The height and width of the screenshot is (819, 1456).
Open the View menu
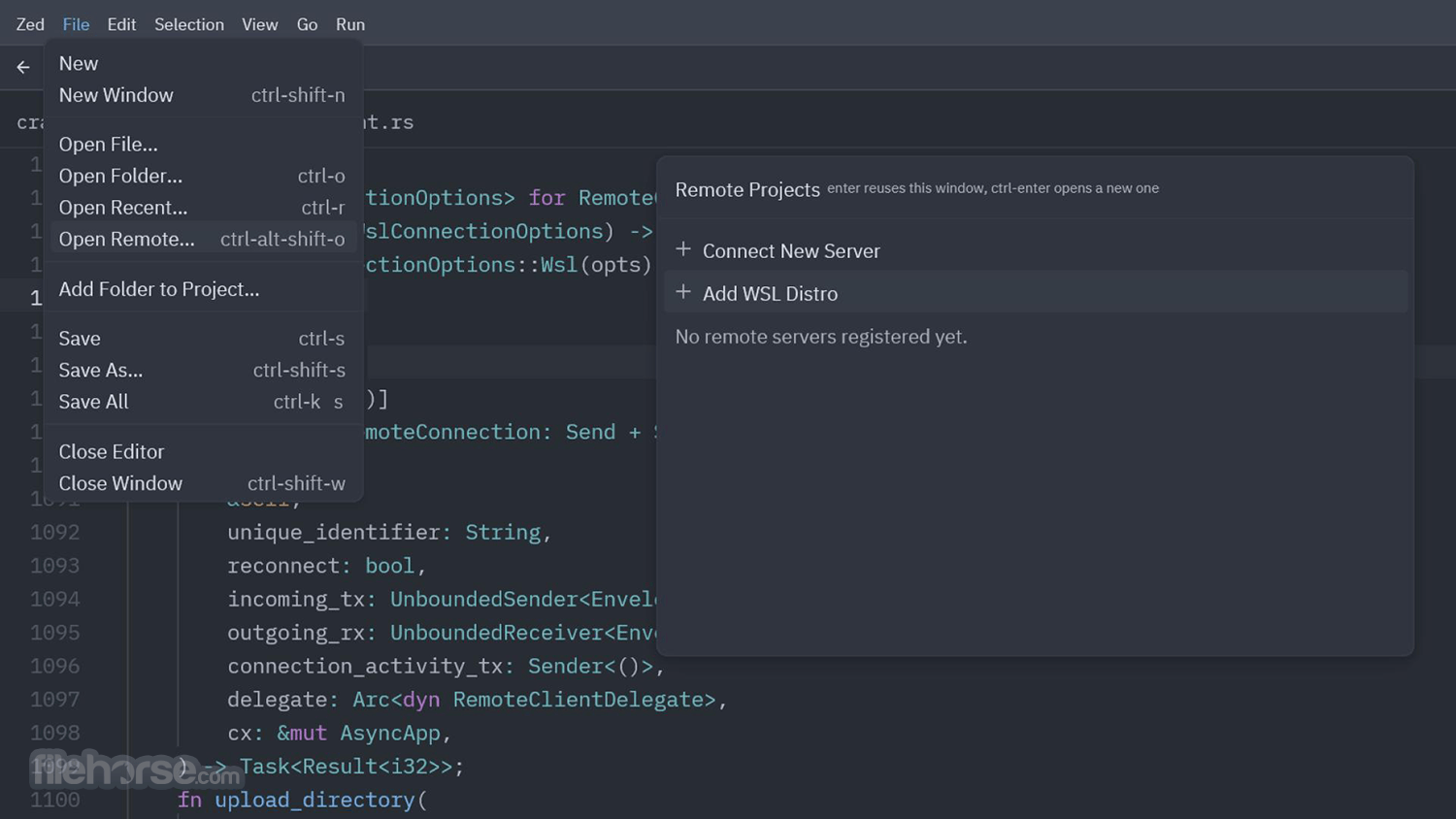pos(260,24)
